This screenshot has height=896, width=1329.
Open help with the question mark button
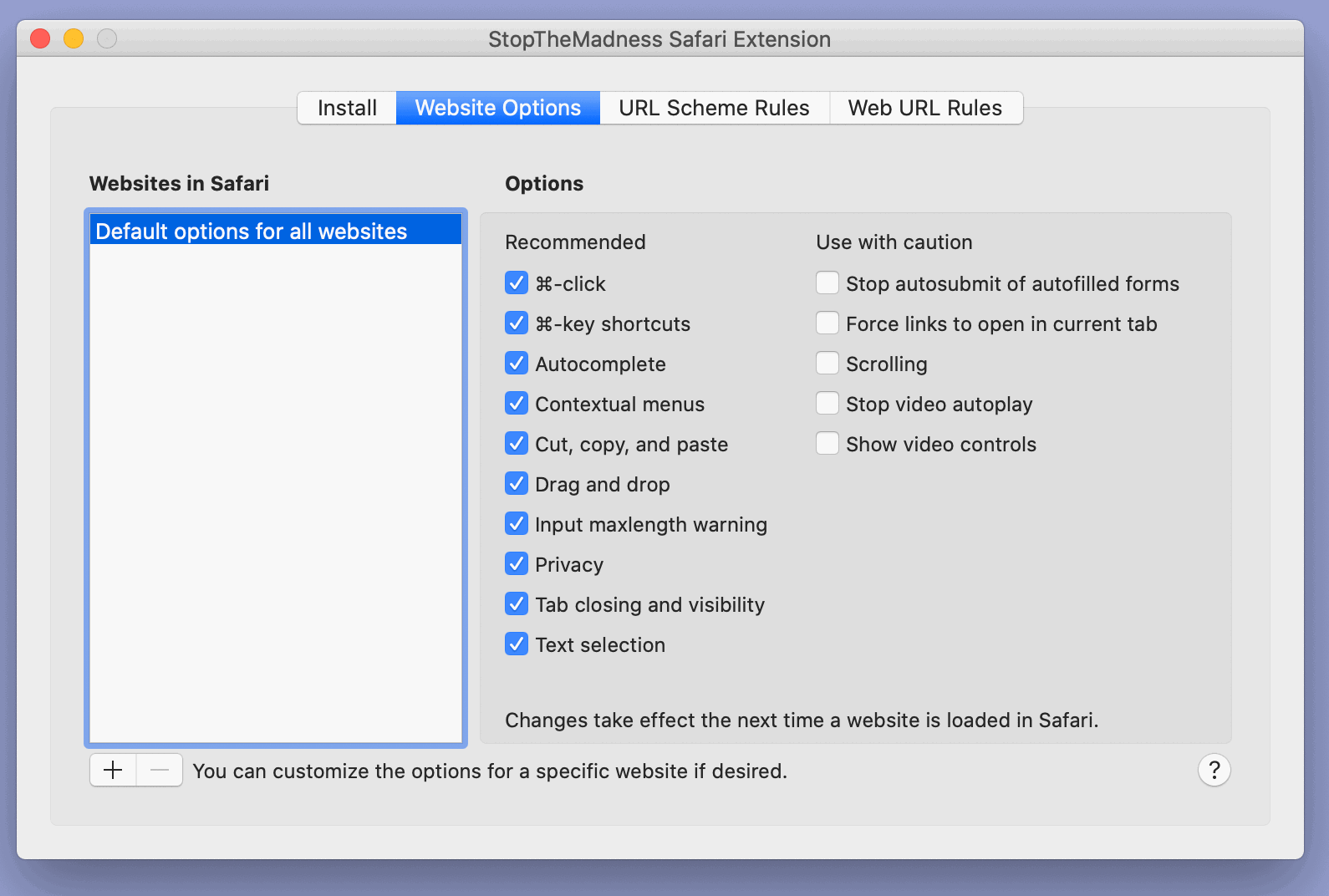point(1214,770)
